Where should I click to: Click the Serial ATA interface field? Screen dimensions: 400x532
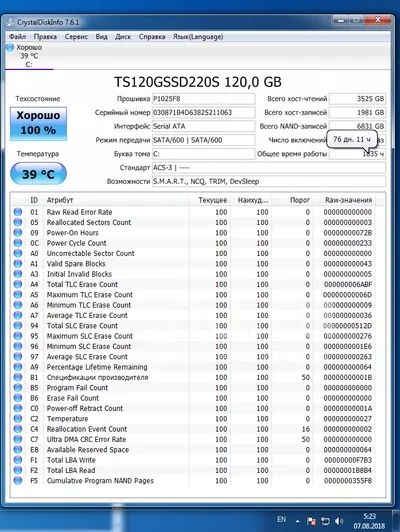pos(203,126)
